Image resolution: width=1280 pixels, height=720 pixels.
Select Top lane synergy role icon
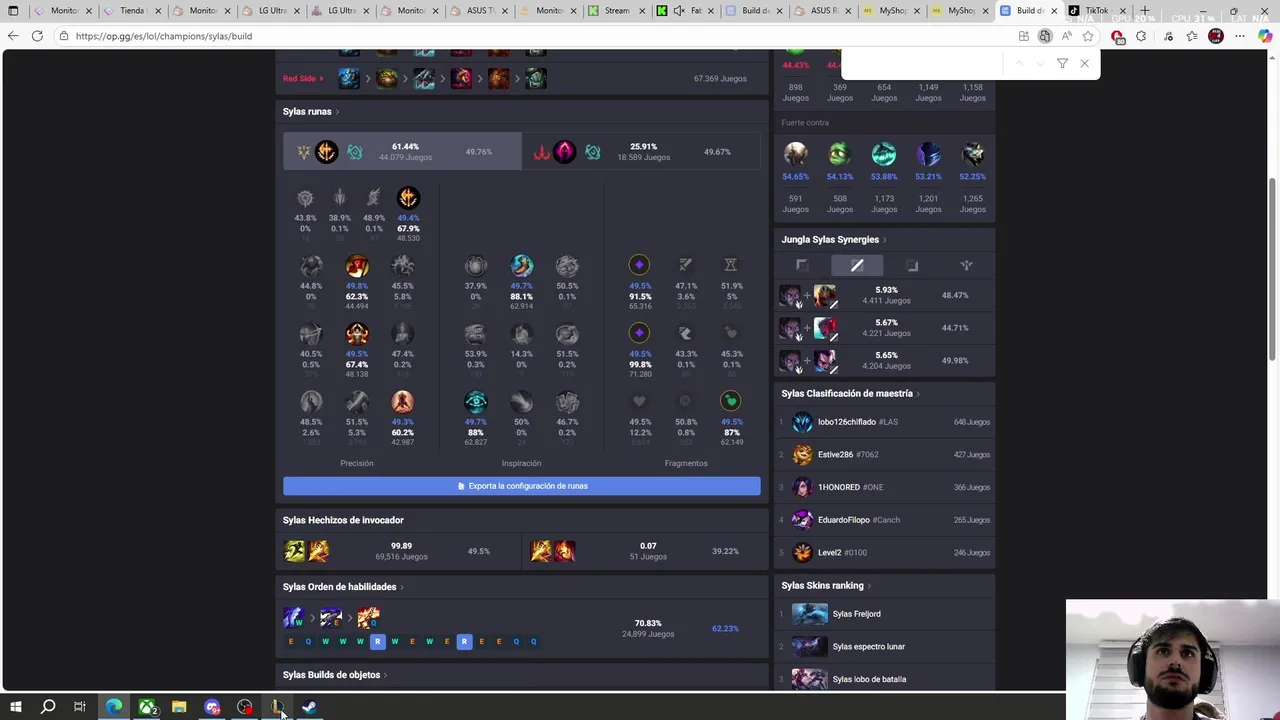point(802,265)
